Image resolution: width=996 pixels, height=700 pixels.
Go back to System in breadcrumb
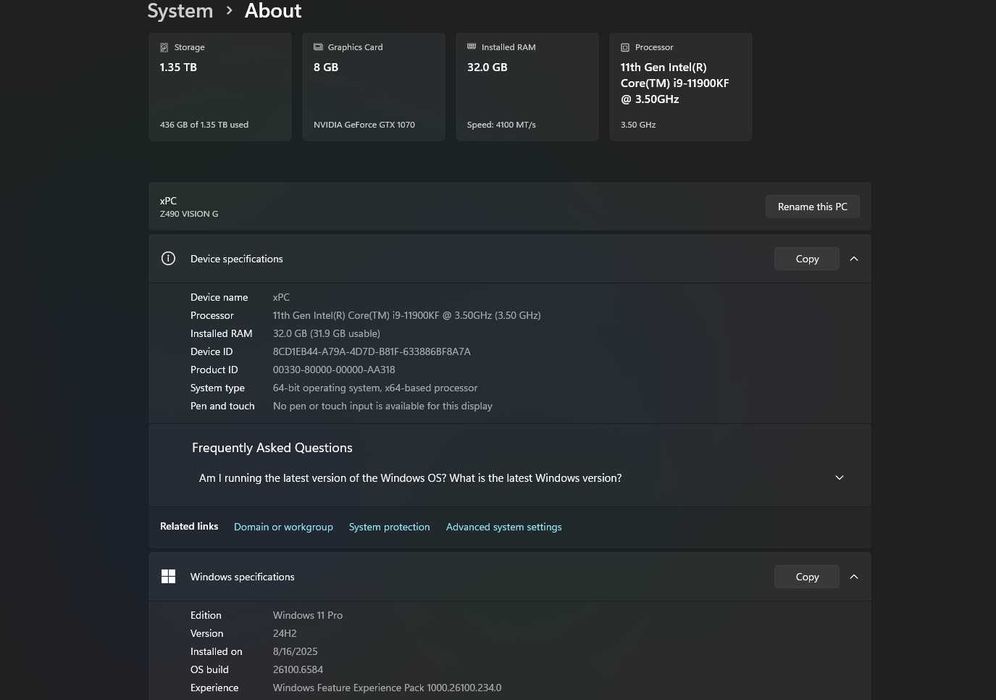point(180,11)
